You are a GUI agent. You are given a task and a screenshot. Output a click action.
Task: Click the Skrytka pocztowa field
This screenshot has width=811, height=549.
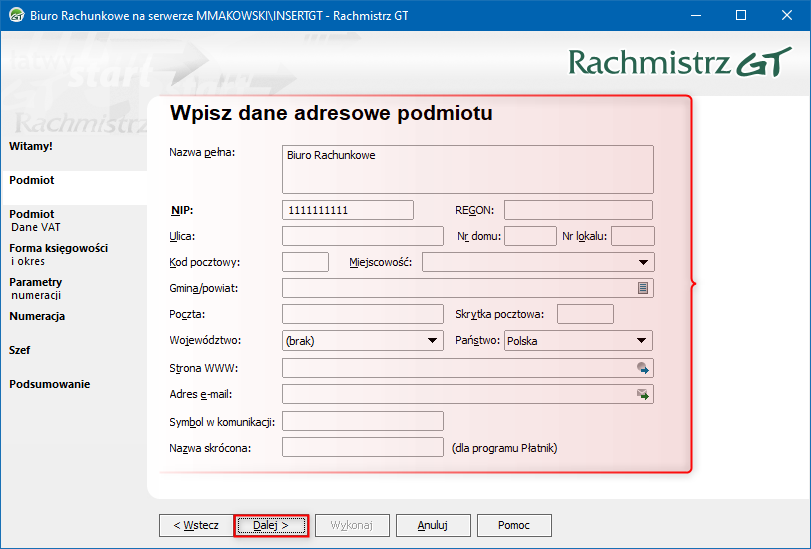[x=585, y=314]
